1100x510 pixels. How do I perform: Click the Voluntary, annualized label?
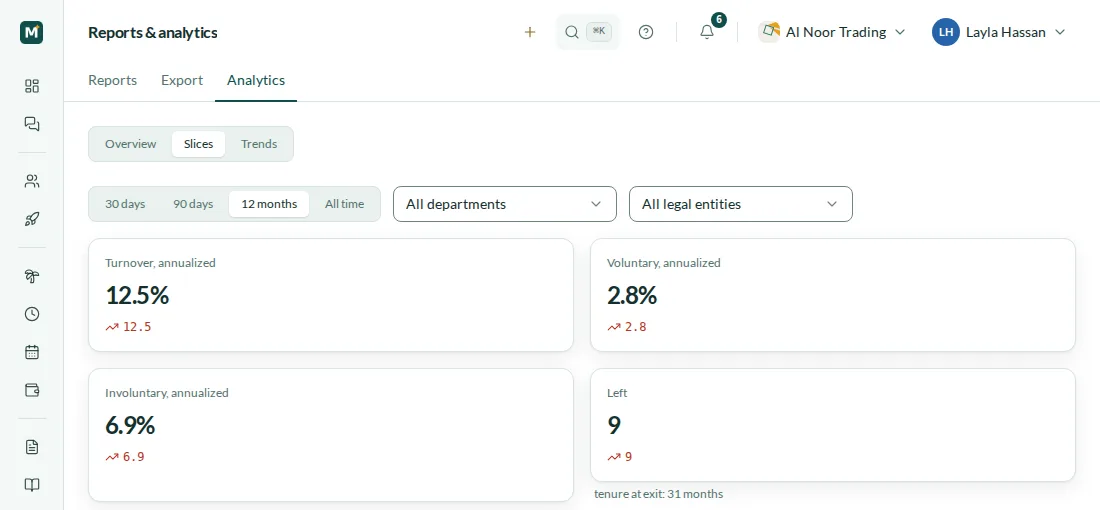(664, 263)
